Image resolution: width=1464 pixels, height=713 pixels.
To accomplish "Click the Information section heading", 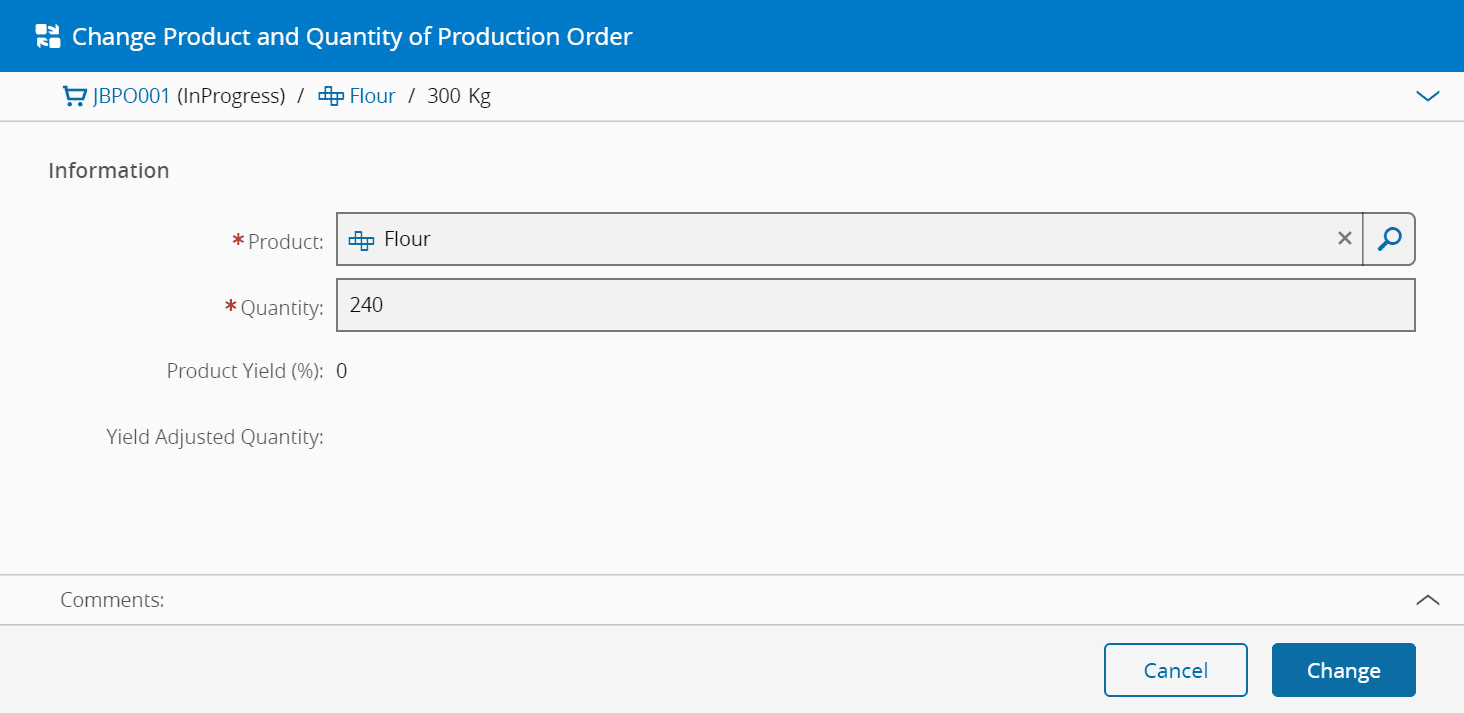I will [x=109, y=170].
